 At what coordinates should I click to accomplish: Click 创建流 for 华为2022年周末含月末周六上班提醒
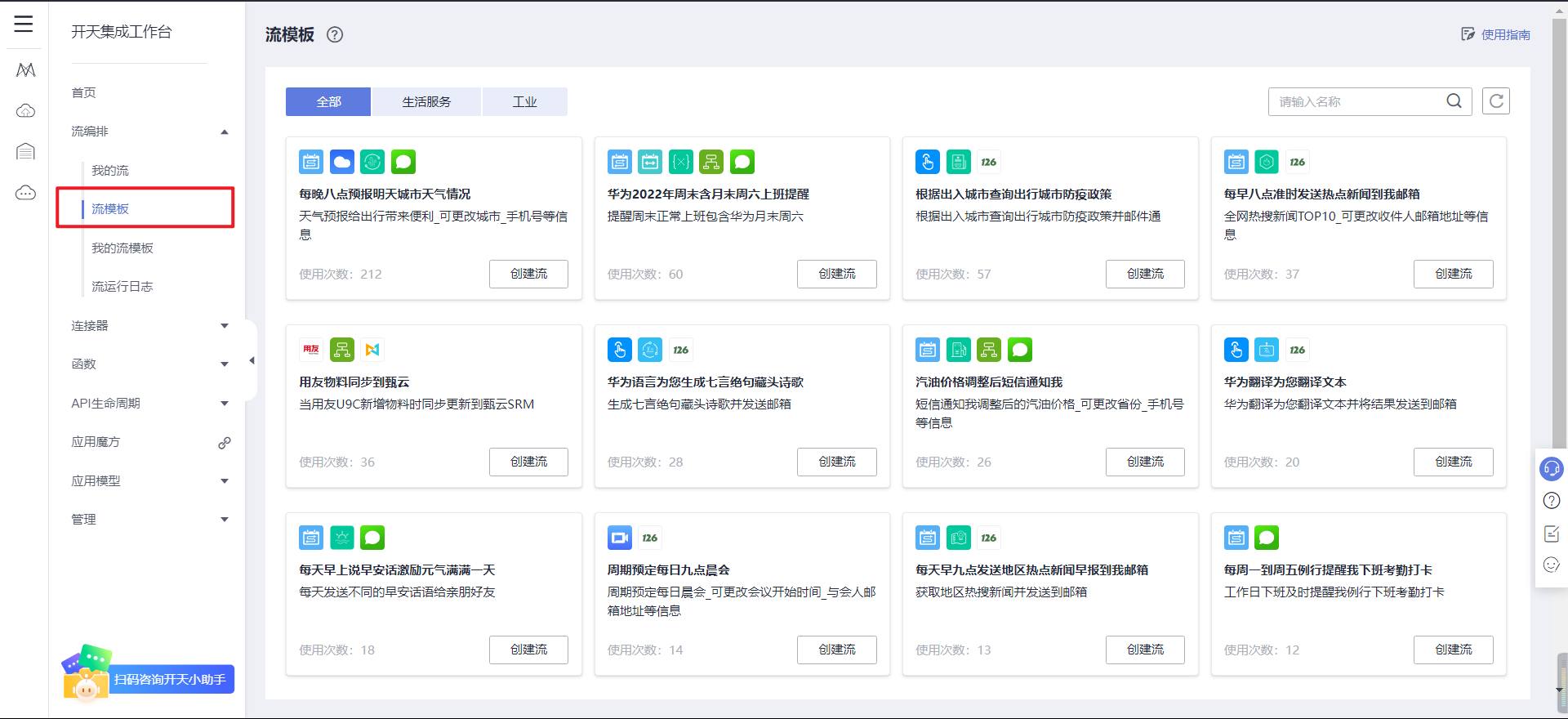point(837,274)
